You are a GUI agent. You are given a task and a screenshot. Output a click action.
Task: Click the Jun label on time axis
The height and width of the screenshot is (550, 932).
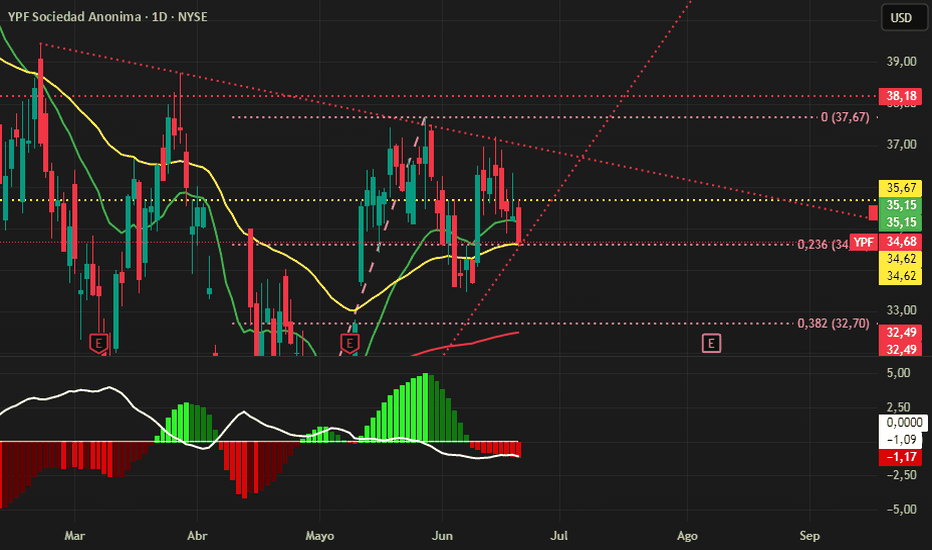(442, 536)
